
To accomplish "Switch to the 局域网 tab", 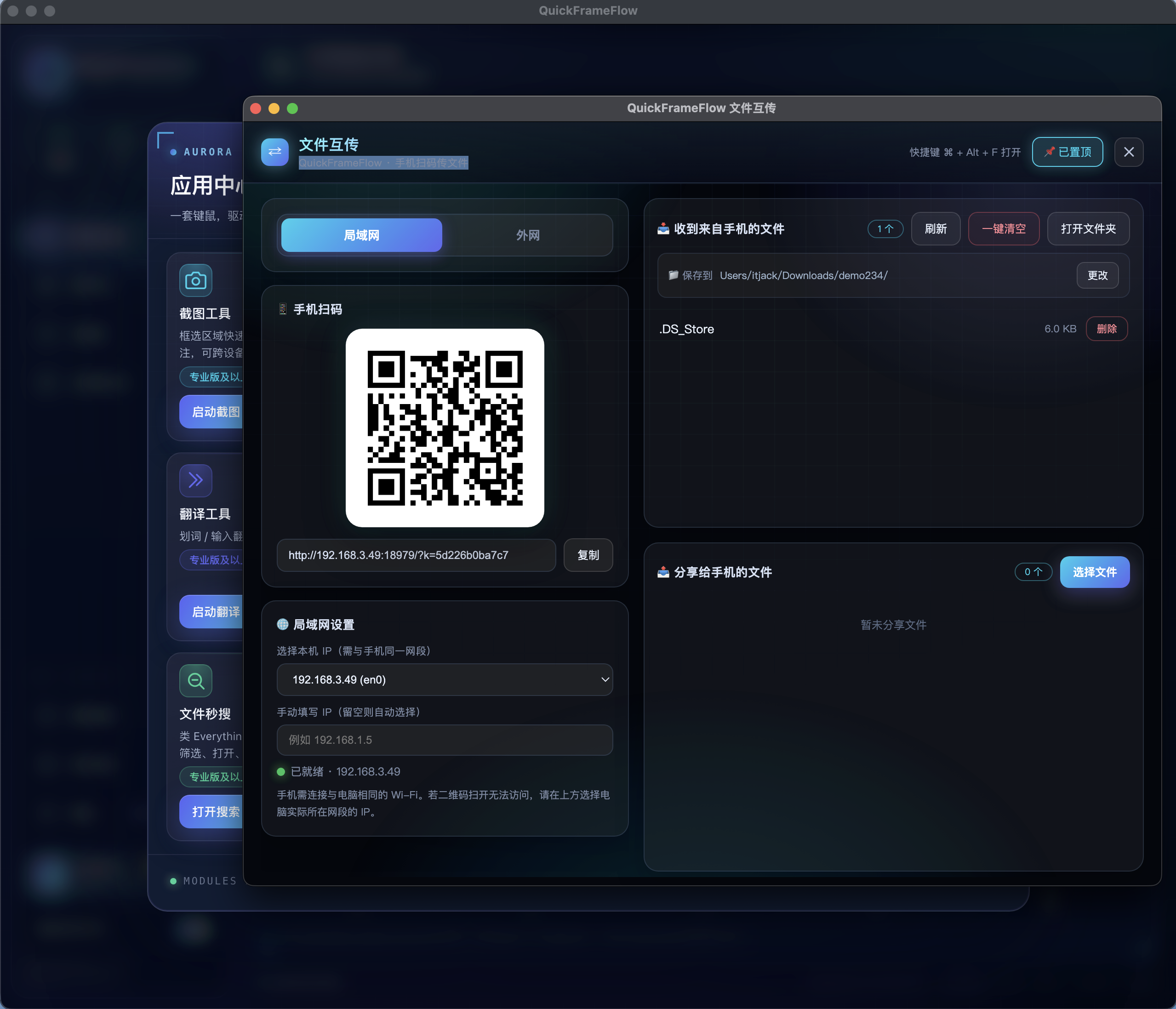I will point(361,235).
